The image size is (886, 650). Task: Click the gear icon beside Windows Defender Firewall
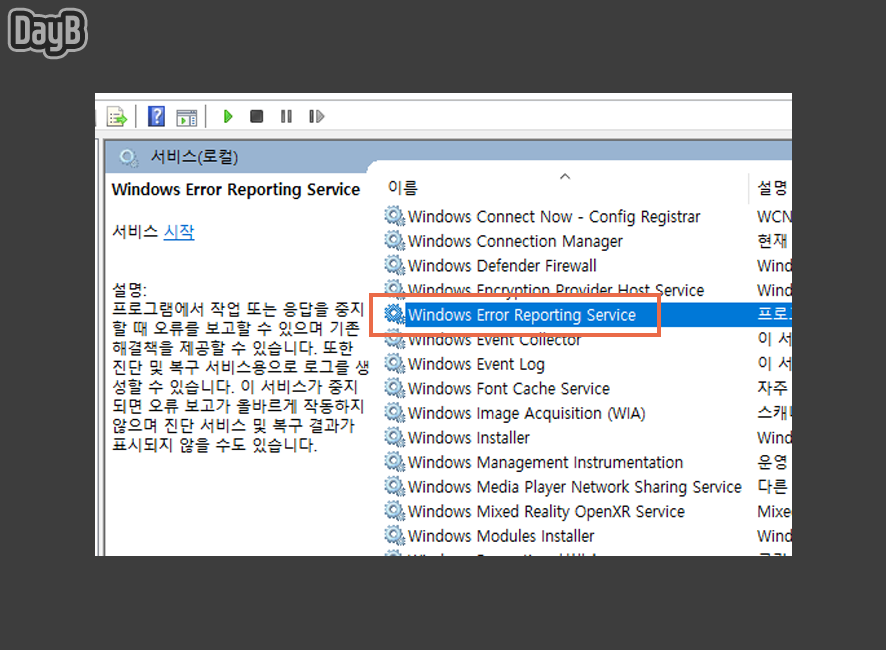click(x=395, y=265)
